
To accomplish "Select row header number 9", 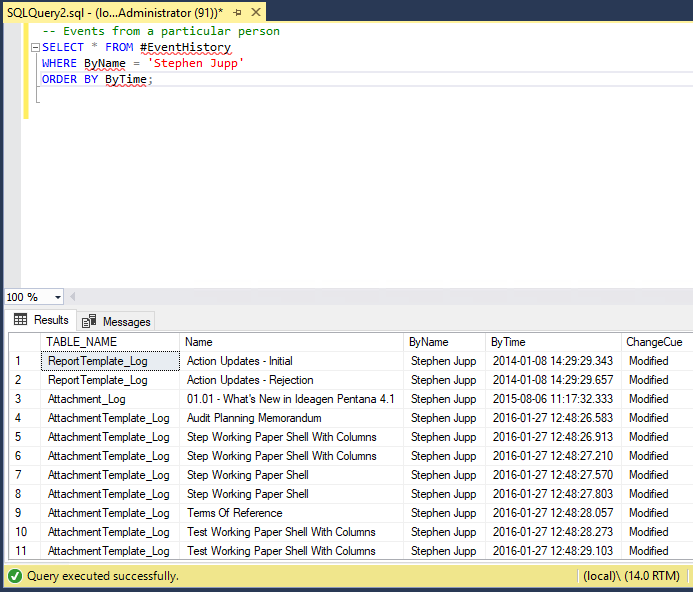I will [25, 513].
